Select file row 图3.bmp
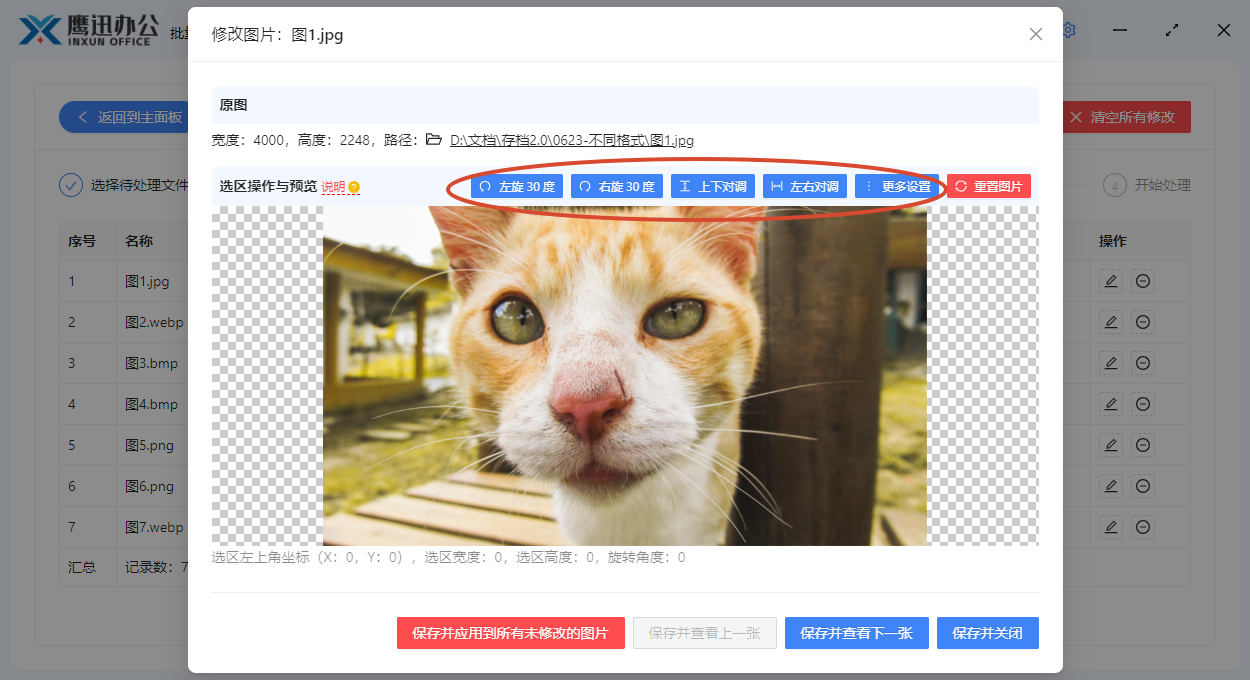This screenshot has width=1250, height=680. point(151,363)
